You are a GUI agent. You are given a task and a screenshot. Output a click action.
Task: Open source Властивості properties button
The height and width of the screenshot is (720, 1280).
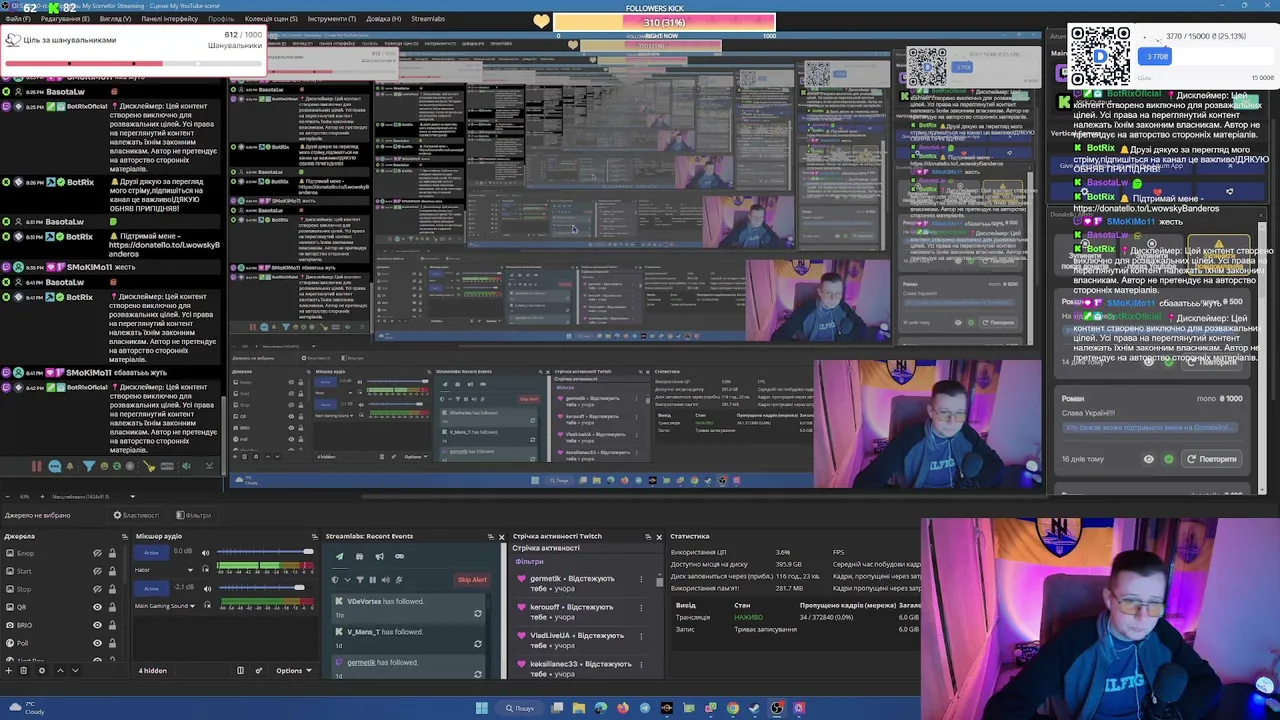click(x=136, y=515)
